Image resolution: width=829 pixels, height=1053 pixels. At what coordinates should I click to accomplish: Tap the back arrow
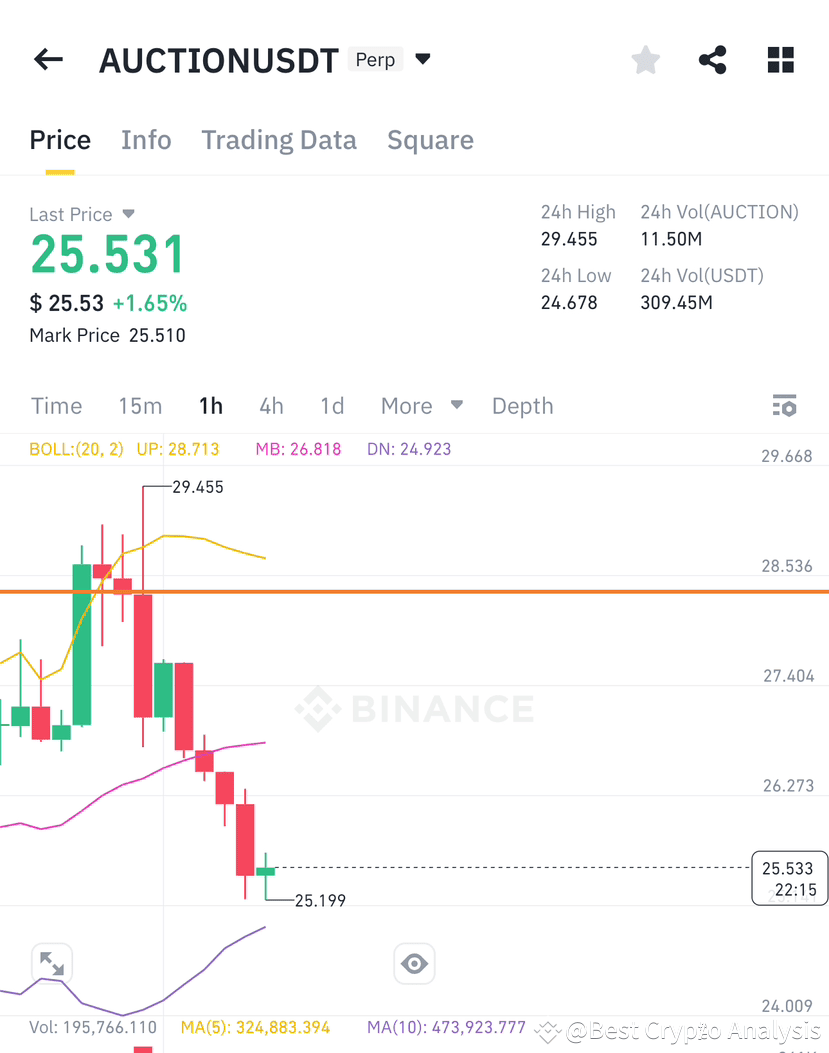coord(47,59)
